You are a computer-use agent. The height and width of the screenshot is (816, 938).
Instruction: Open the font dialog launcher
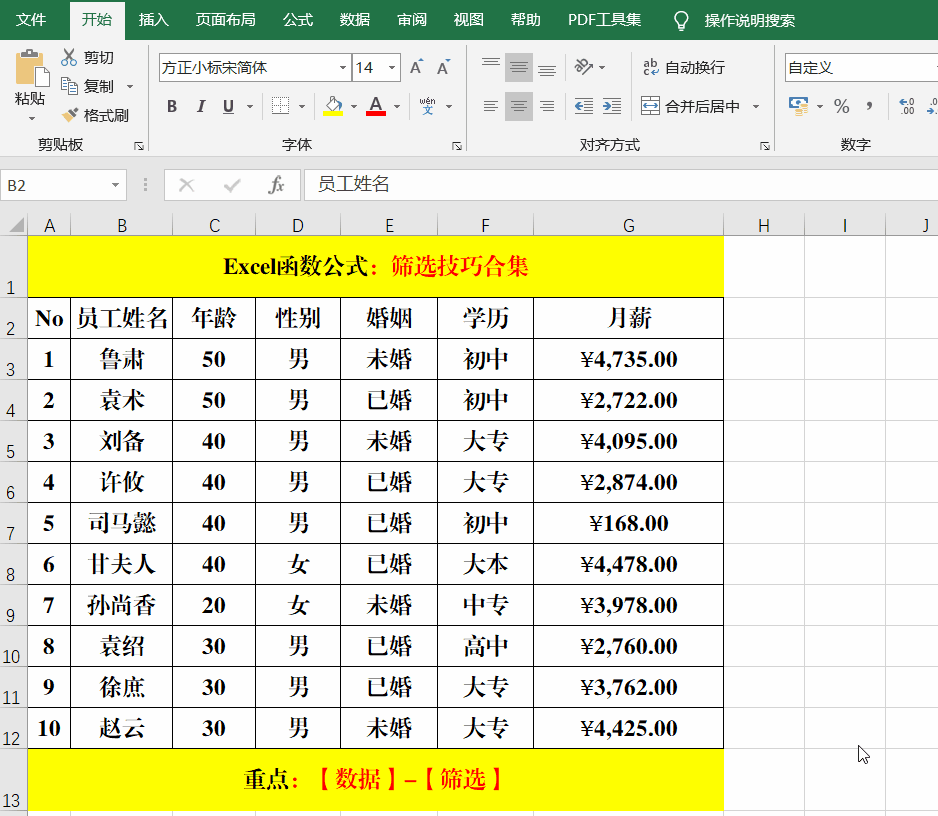point(457,146)
